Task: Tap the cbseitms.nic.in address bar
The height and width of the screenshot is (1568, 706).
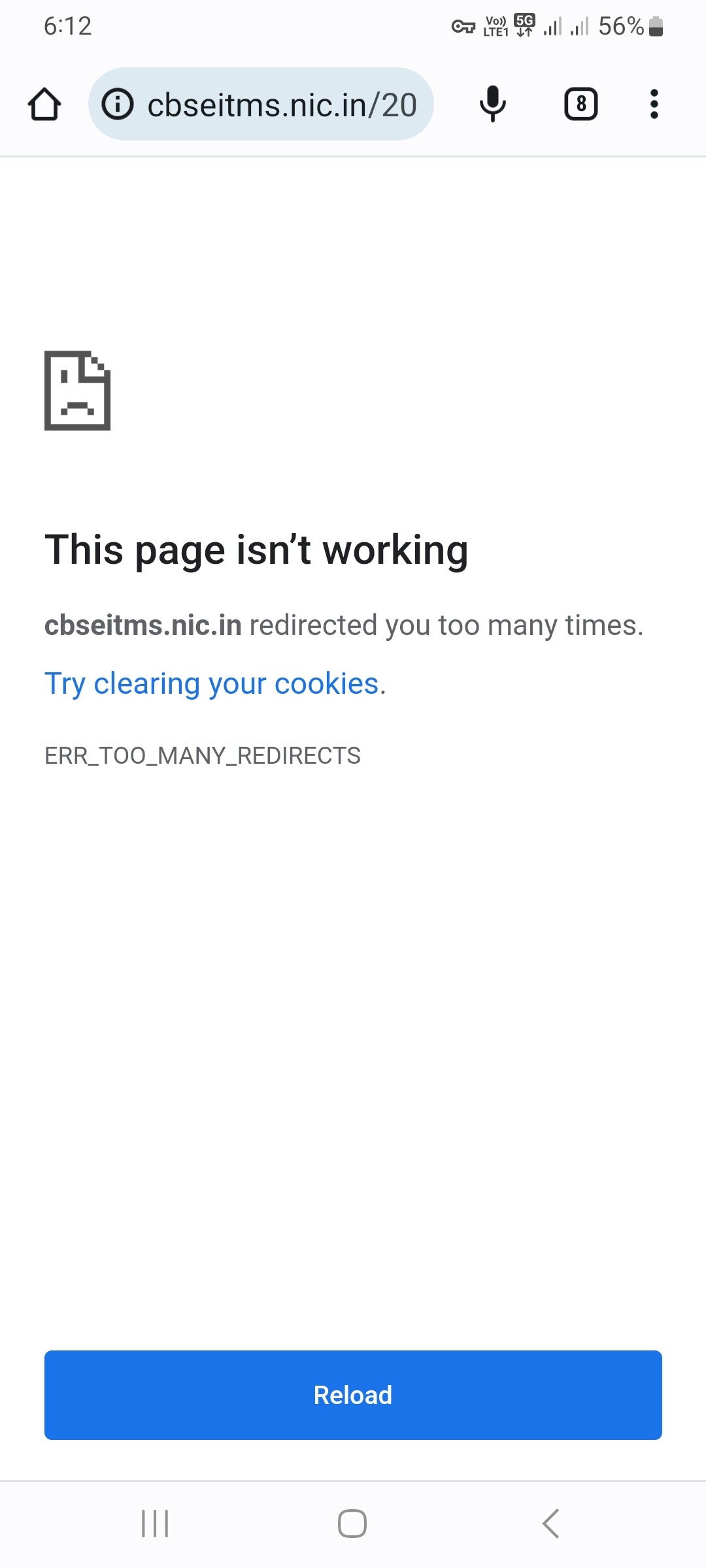Action: (261, 104)
